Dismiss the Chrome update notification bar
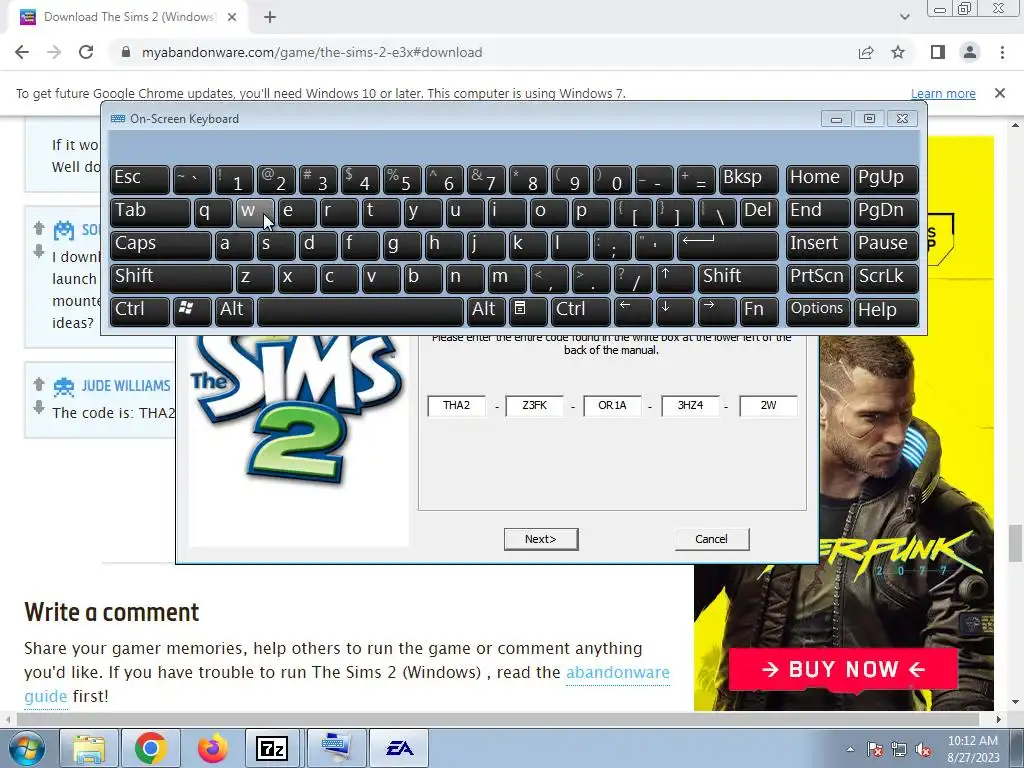The image size is (1024, 768). tap(1000, 93)
